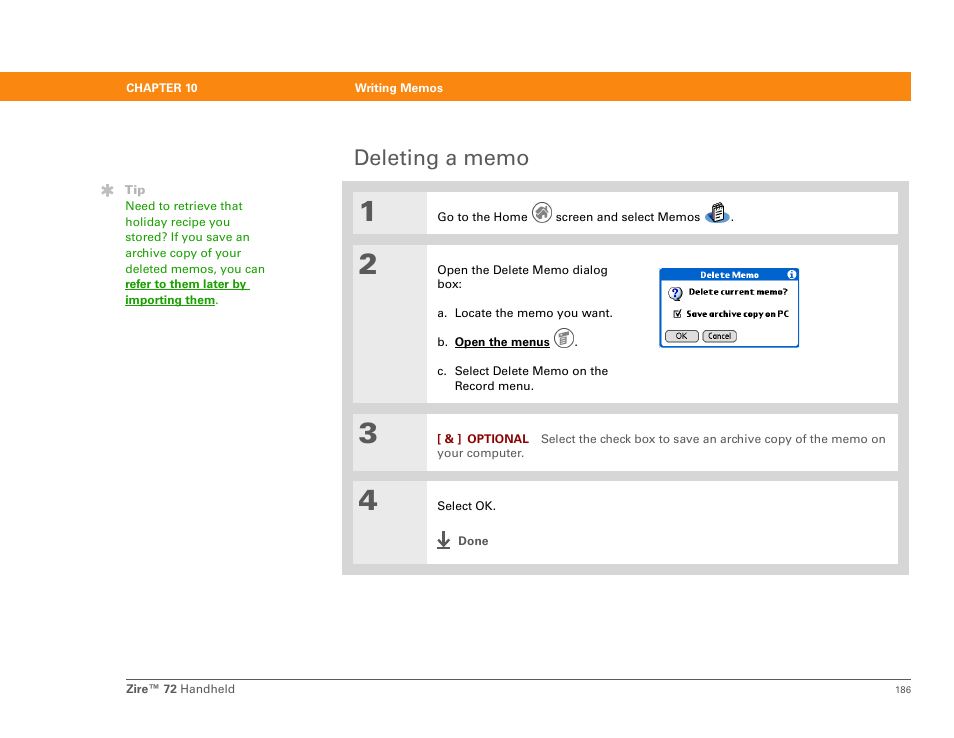Click the page number 186
Screen dimensions: 954x738
(903, 689)
